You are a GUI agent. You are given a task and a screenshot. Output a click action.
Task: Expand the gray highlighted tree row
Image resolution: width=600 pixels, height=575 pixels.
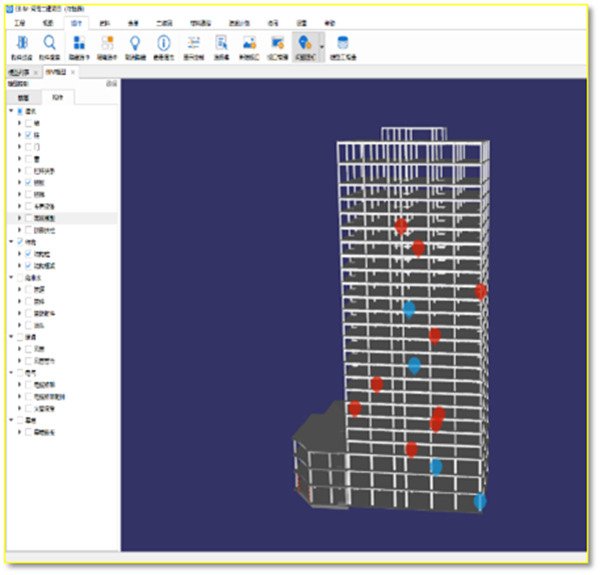pyautogui.click(x=19, y=218)
